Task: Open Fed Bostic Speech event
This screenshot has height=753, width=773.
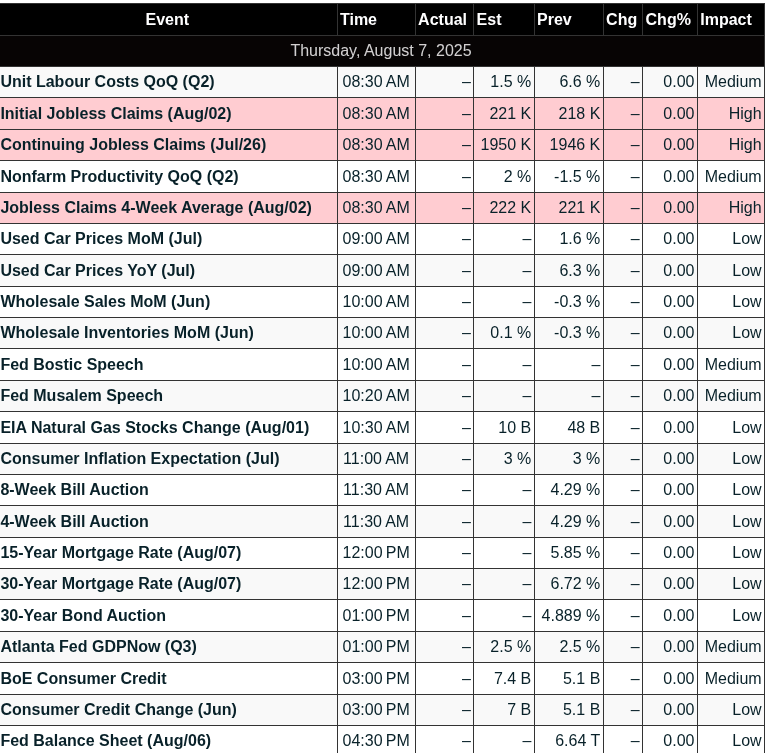Action: 72,364
